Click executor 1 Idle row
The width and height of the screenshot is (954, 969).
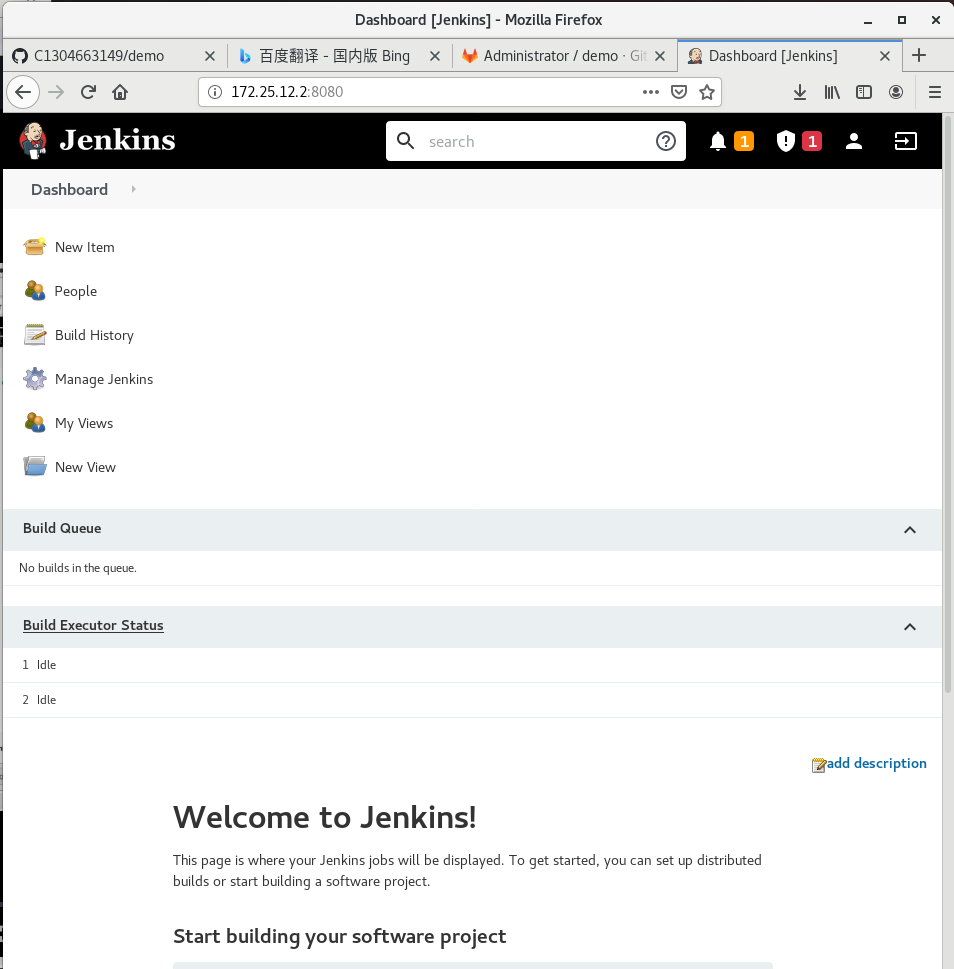point(472,665)
